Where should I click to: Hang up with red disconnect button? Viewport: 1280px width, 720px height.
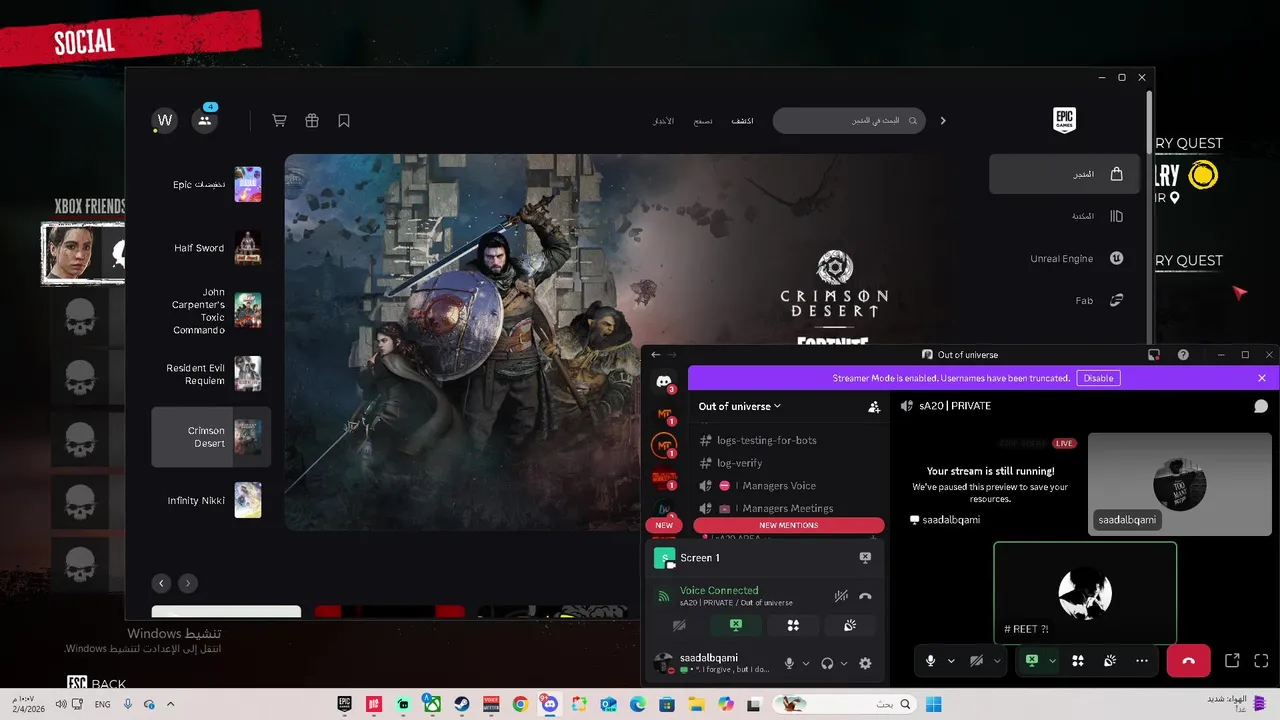tap(1188, 661)
